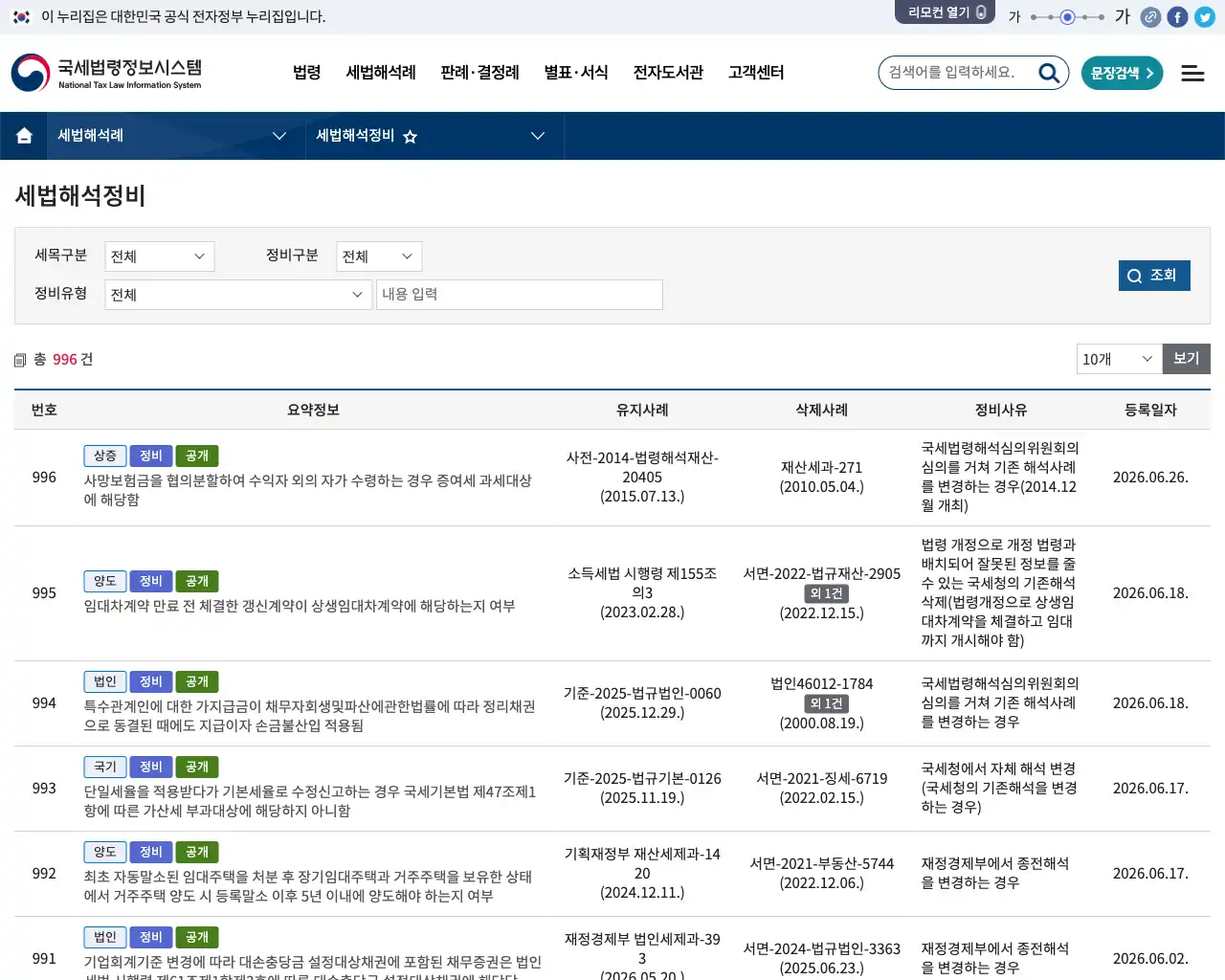The width and height of the screenshot is (1225, 980).
Task: Open summary of row 993 단일세율
Action: 309,801
